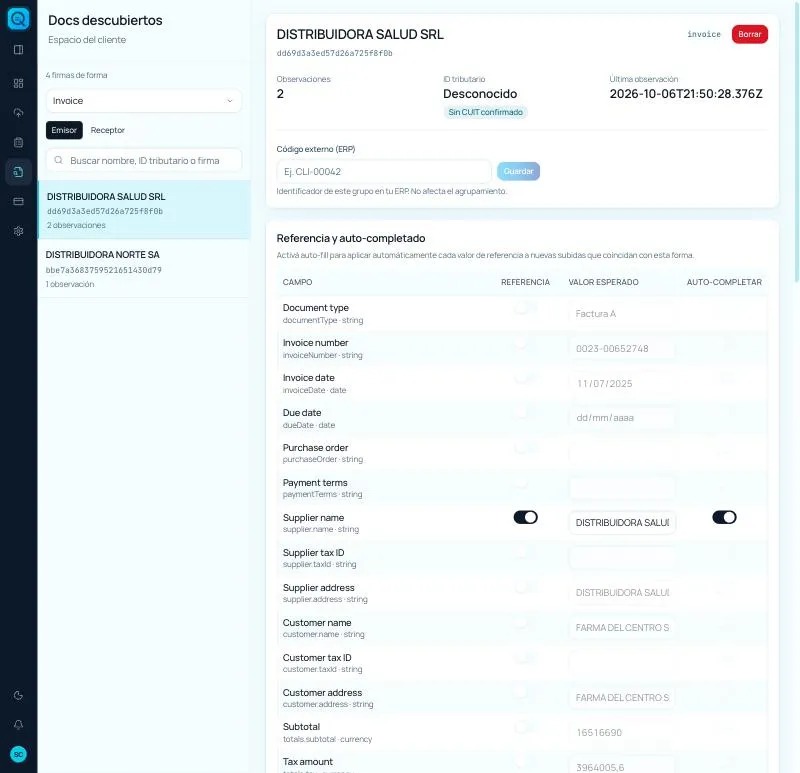Click the timestamp '2026-10-06T21:50:28.376Z'
The width and height of the screenshot is (800, 773).
(x=686, y=94)
